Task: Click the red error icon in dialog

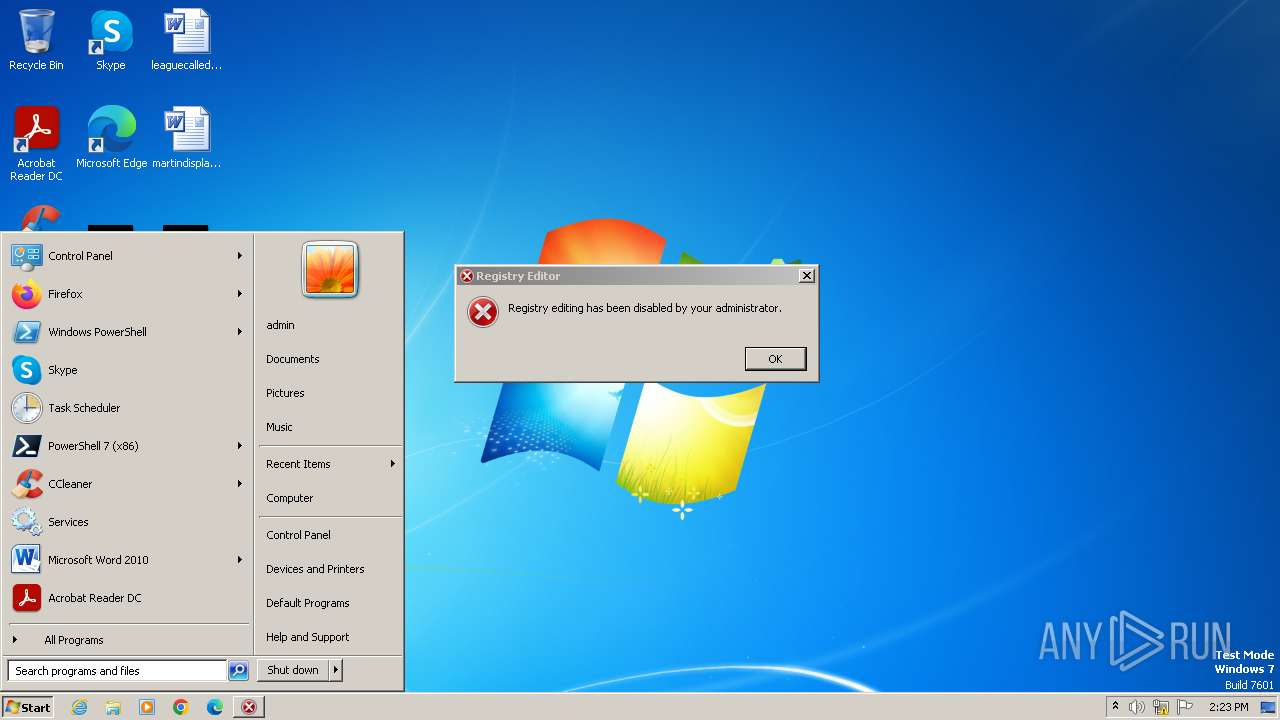Action: pyautogui.click(x=483, y=312)
